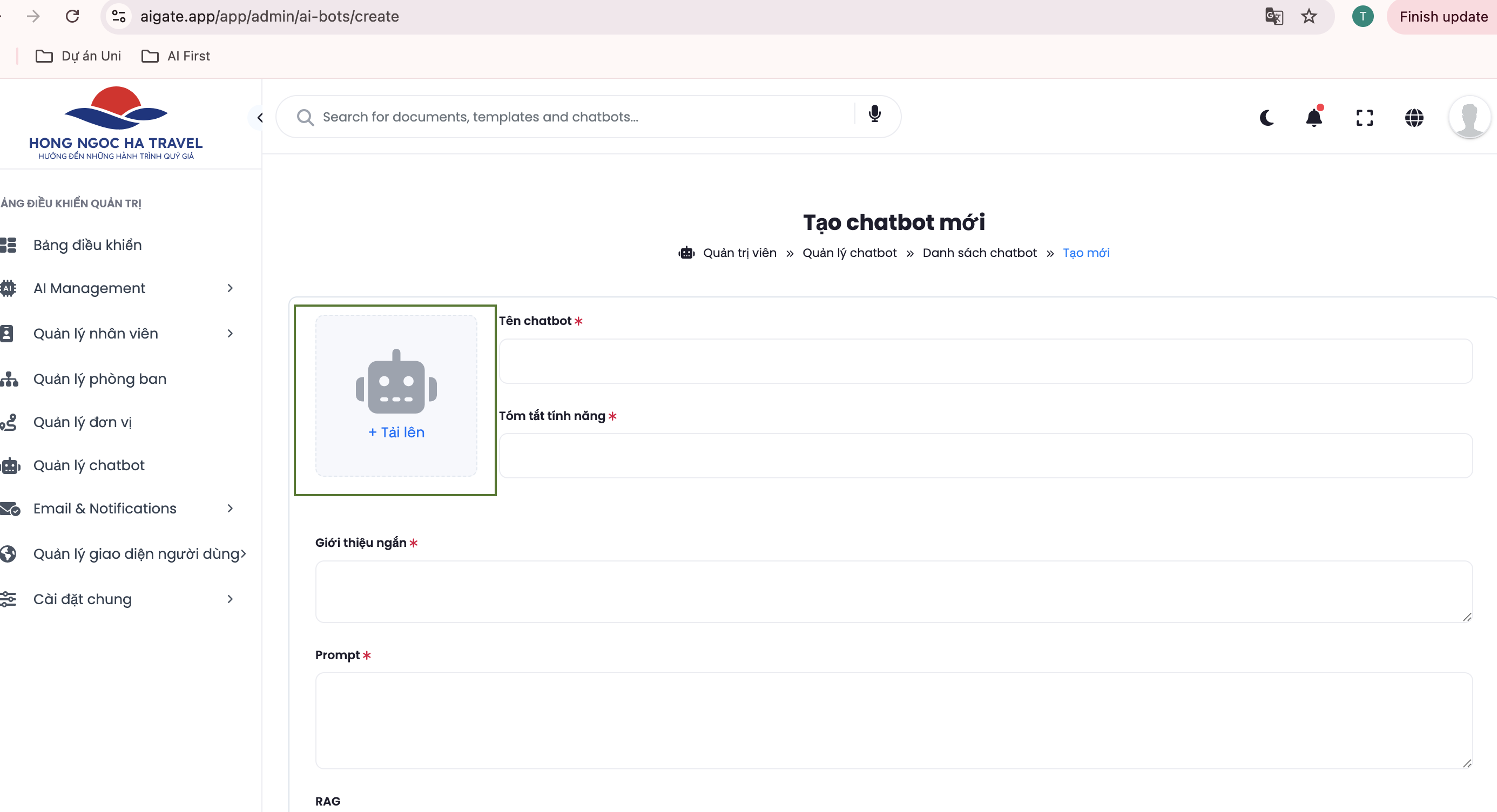Click the Tải lên upload link
Screen dimensions: 1497x812
click(x=396, y=432)
